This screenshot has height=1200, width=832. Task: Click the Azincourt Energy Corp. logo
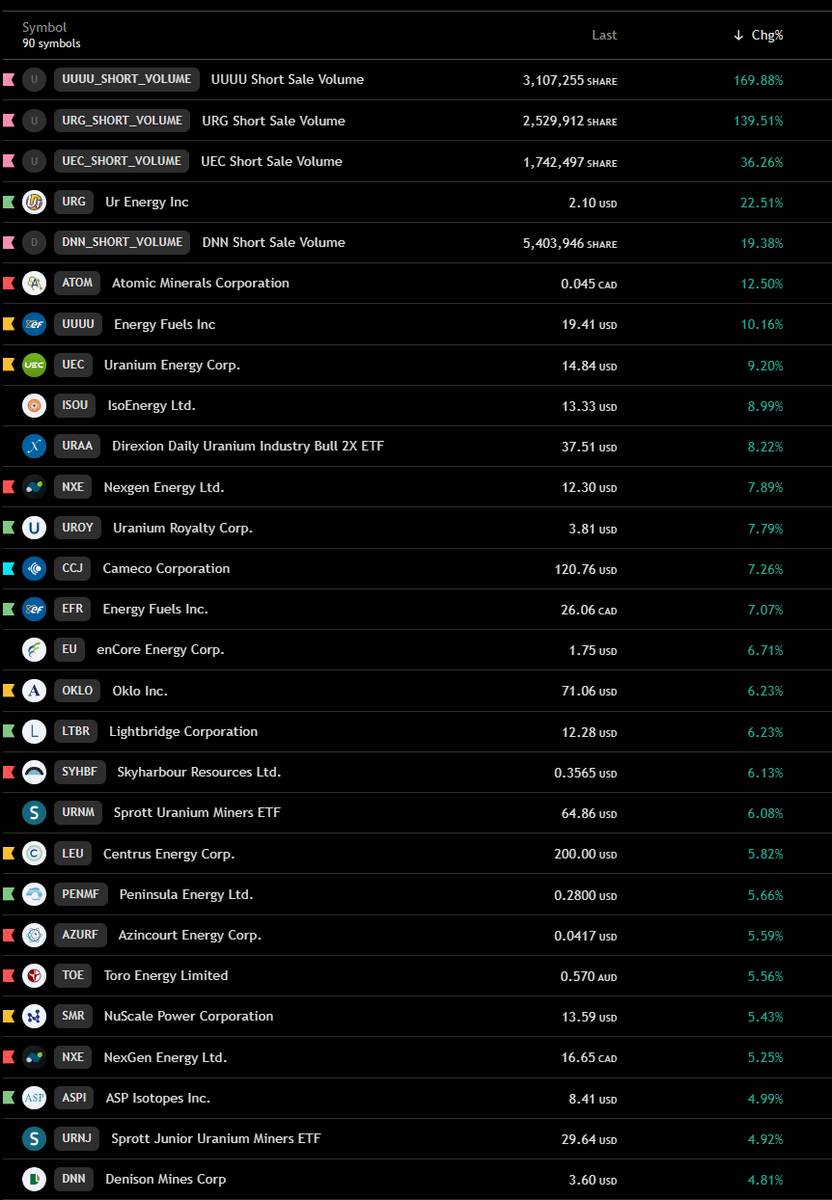(34, 935)
